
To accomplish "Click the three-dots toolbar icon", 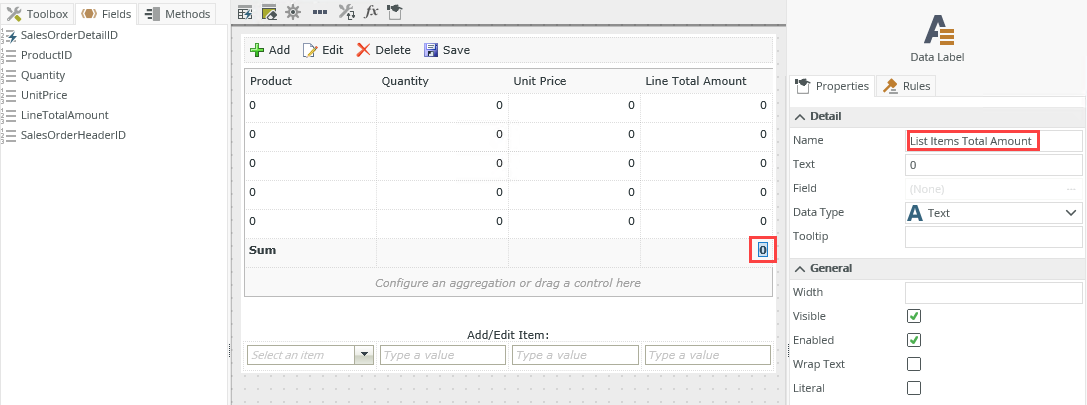I will (319, 12).
